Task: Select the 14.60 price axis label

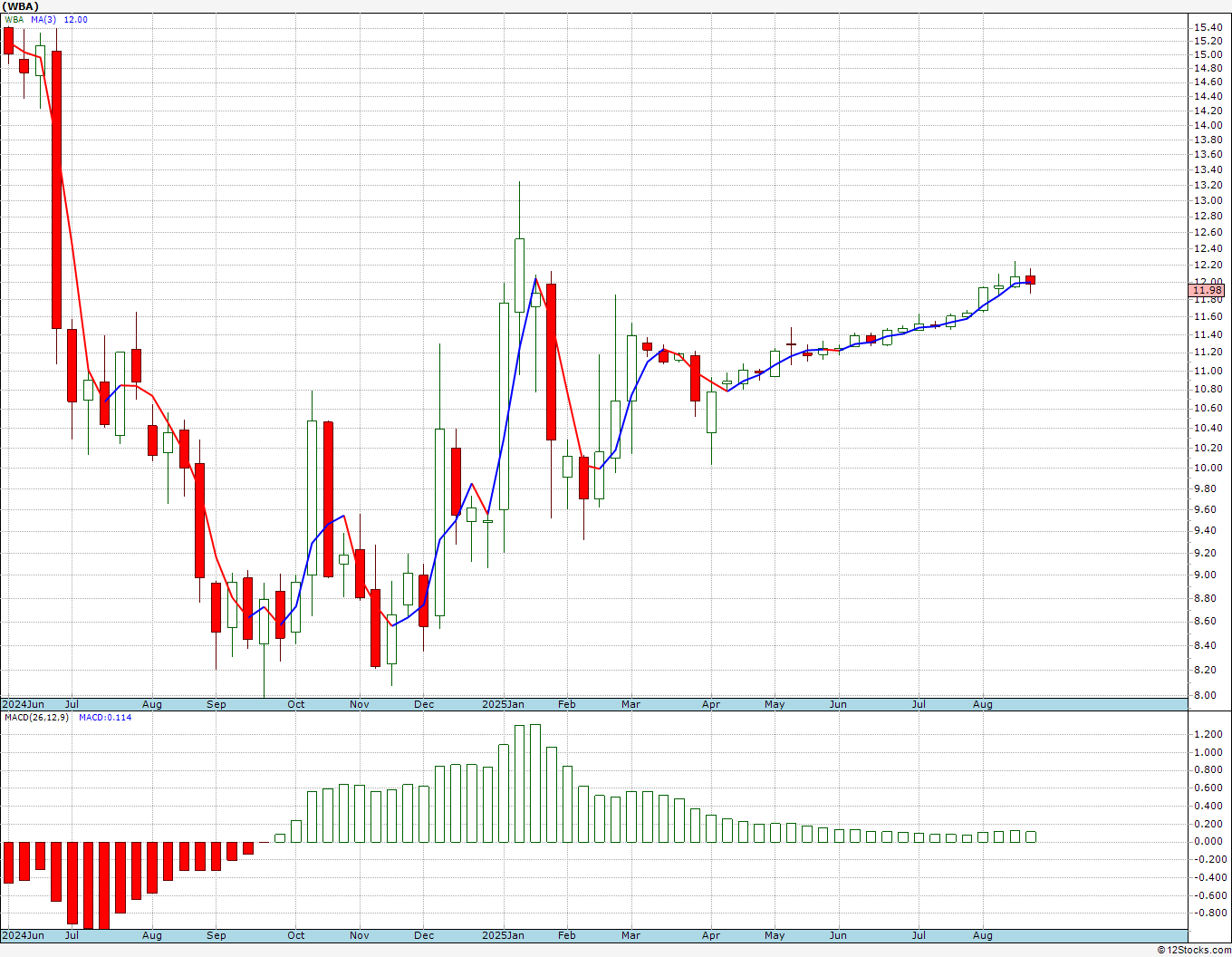Action: [1208, 82]
